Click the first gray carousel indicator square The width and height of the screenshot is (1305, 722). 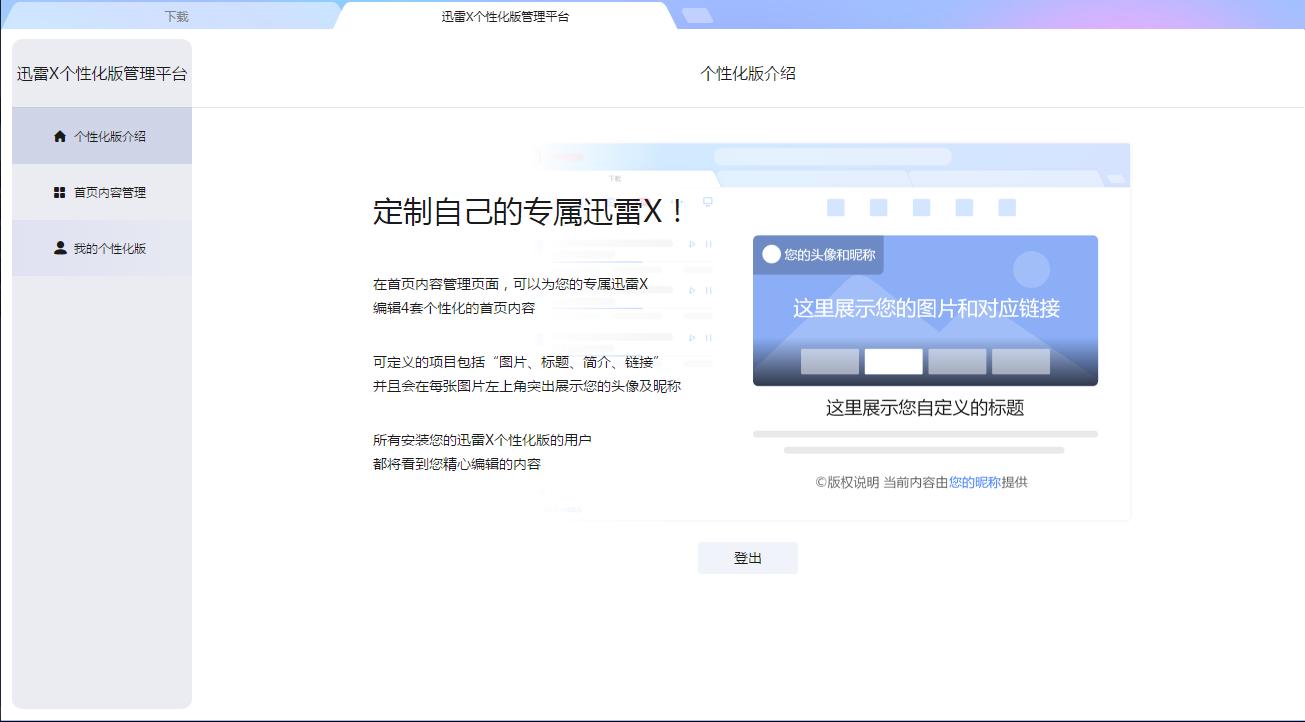[x=830, y=358]
